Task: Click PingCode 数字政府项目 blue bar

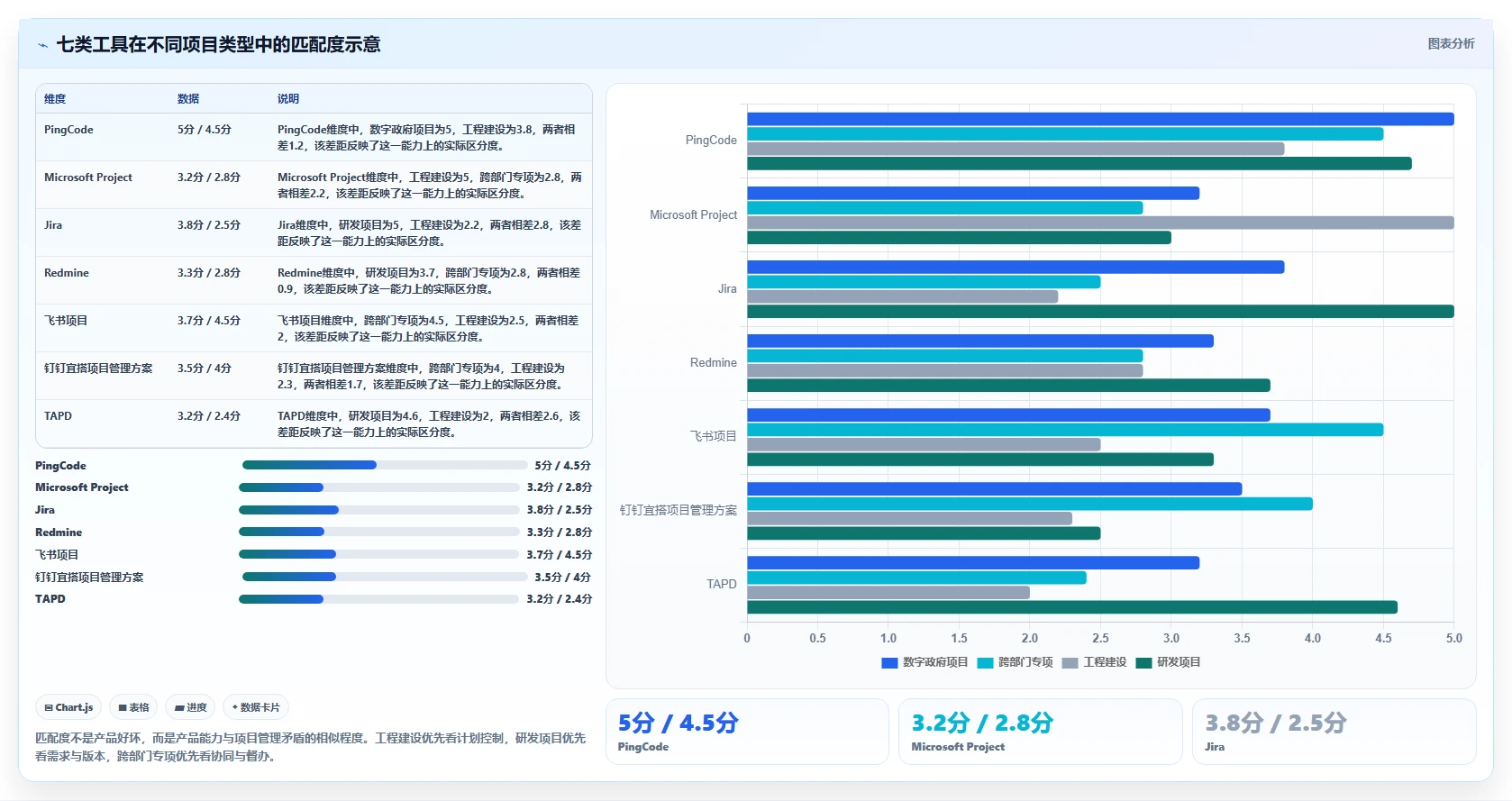Action: pos(1100,119)
